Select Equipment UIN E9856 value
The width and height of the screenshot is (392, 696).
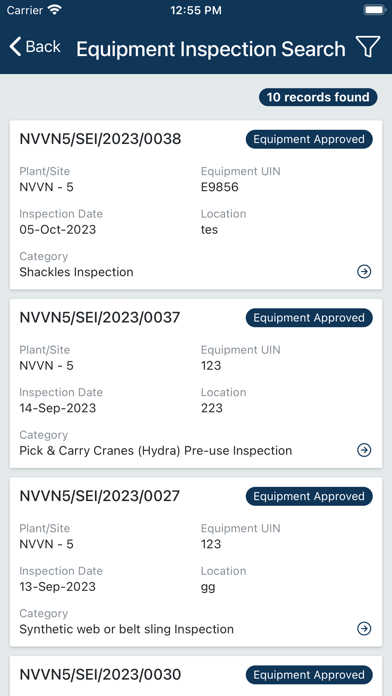220,187
